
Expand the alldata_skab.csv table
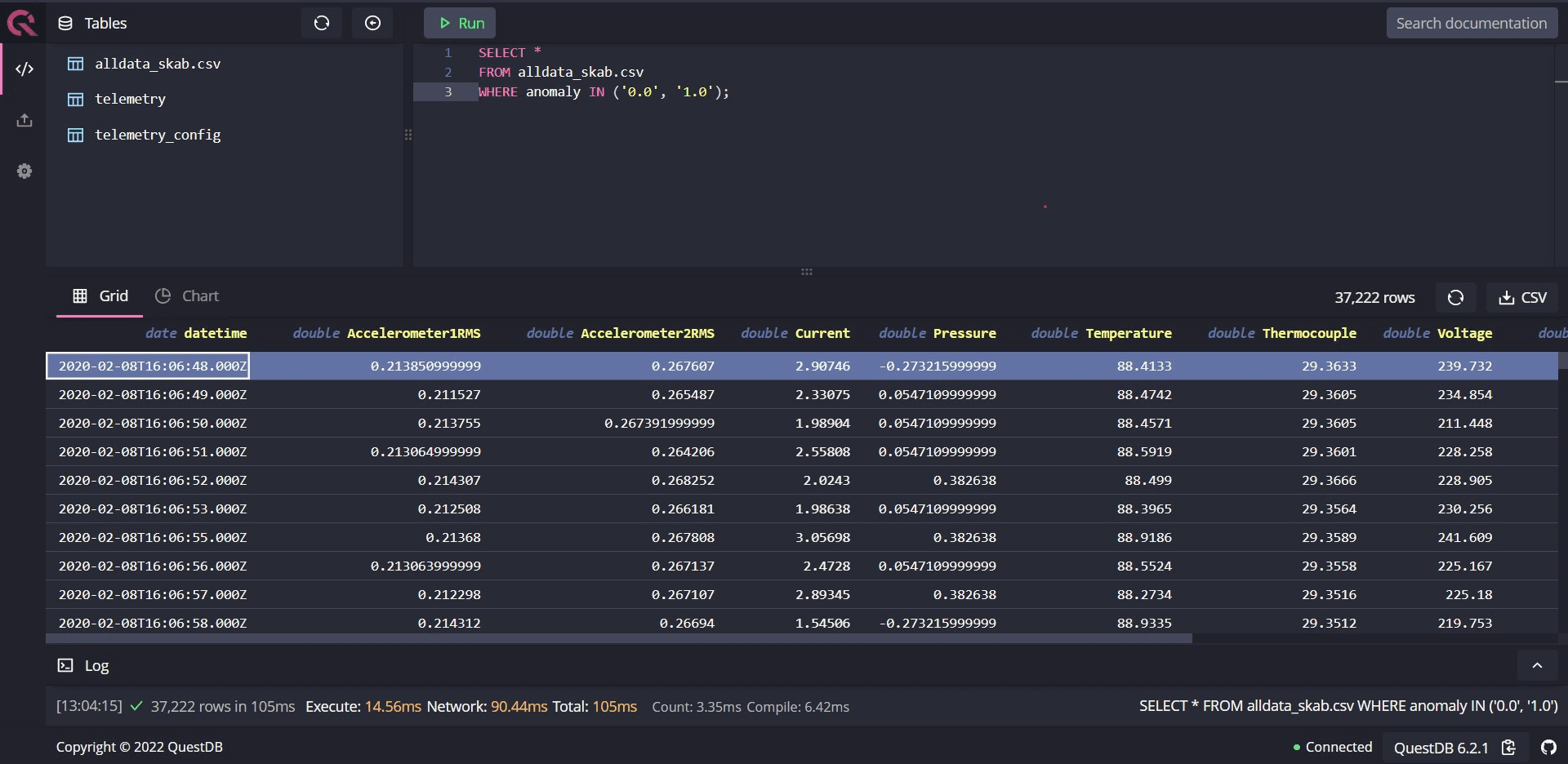158,64
